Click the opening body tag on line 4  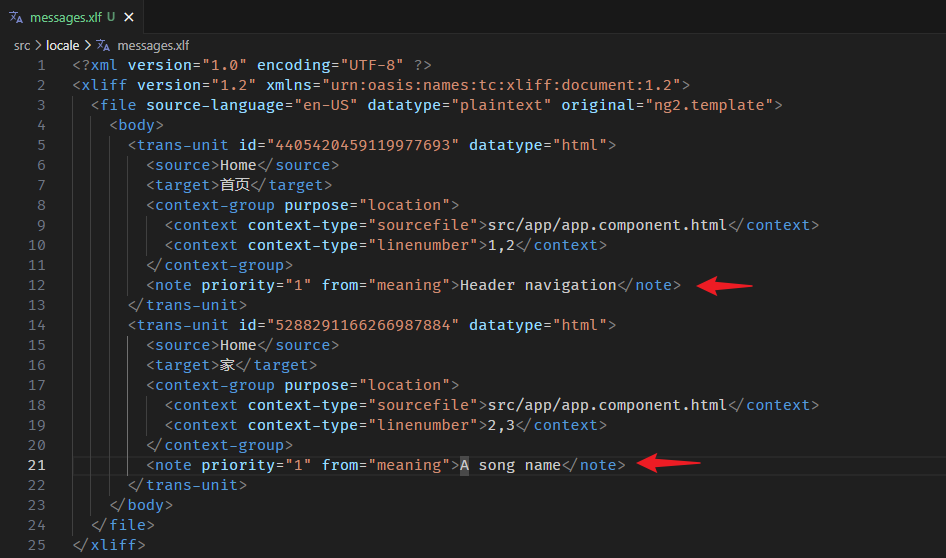click(136, 125)
